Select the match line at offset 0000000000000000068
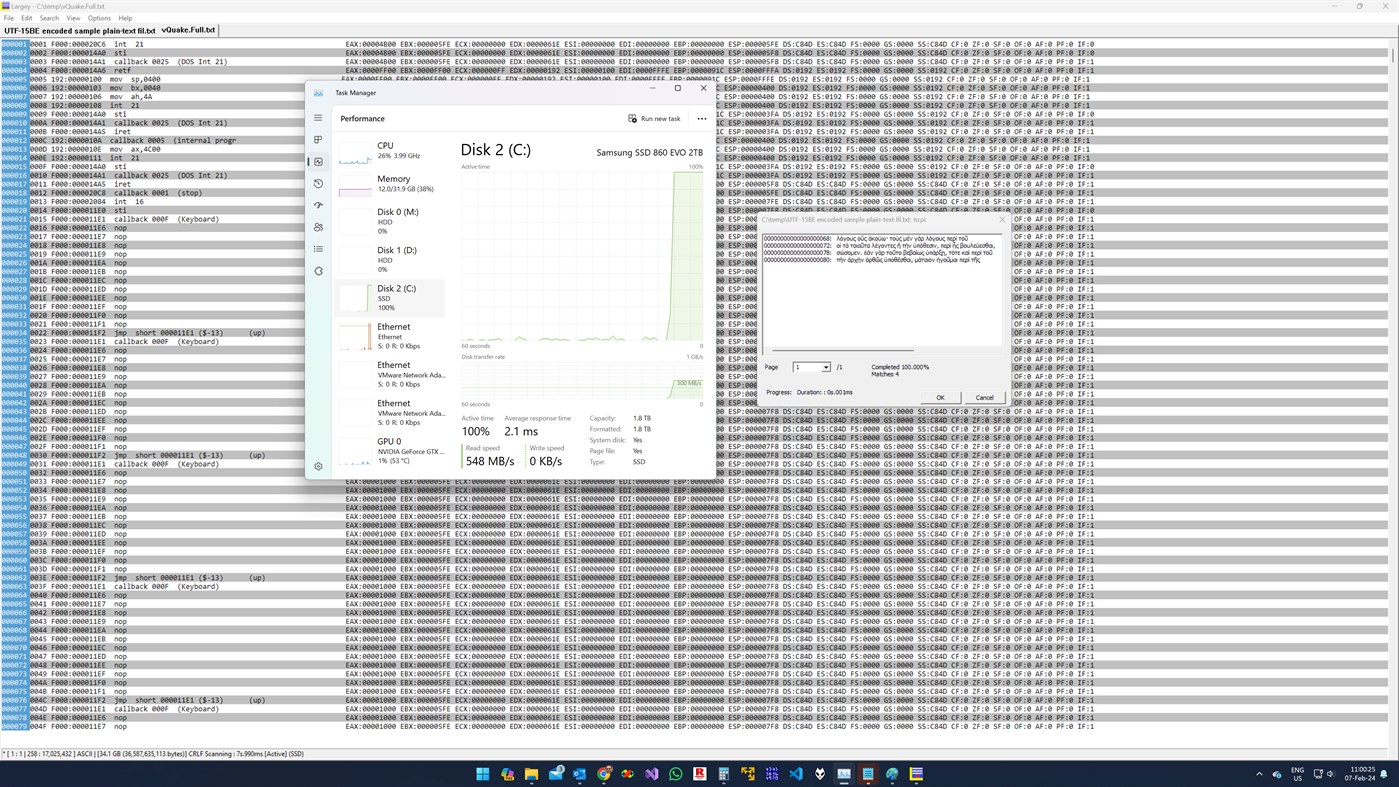Image resolution: width=1399 pixels, height=787 pixels. pyautogui.click(x=880, y=239)
